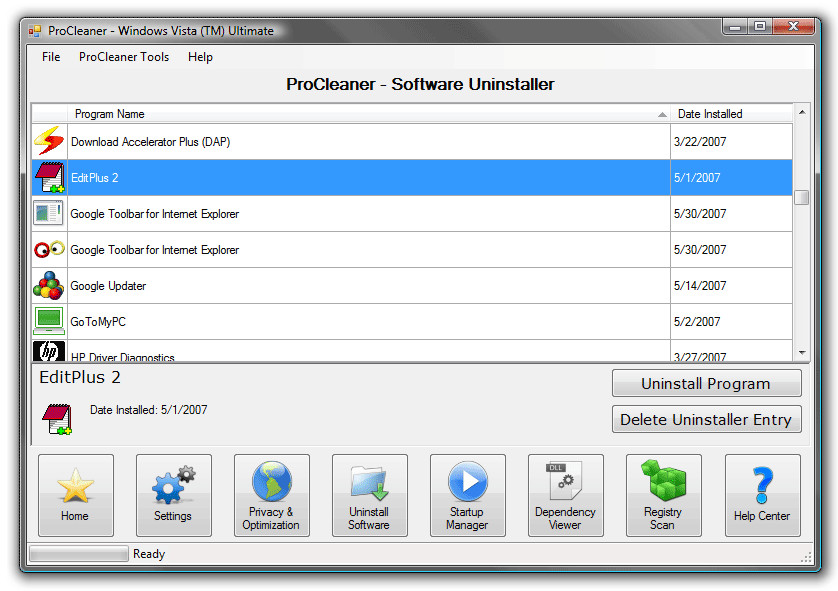838x591 pixels.
Task: Click the program list scrollbar thumb
Action: (x=802, y=197)
